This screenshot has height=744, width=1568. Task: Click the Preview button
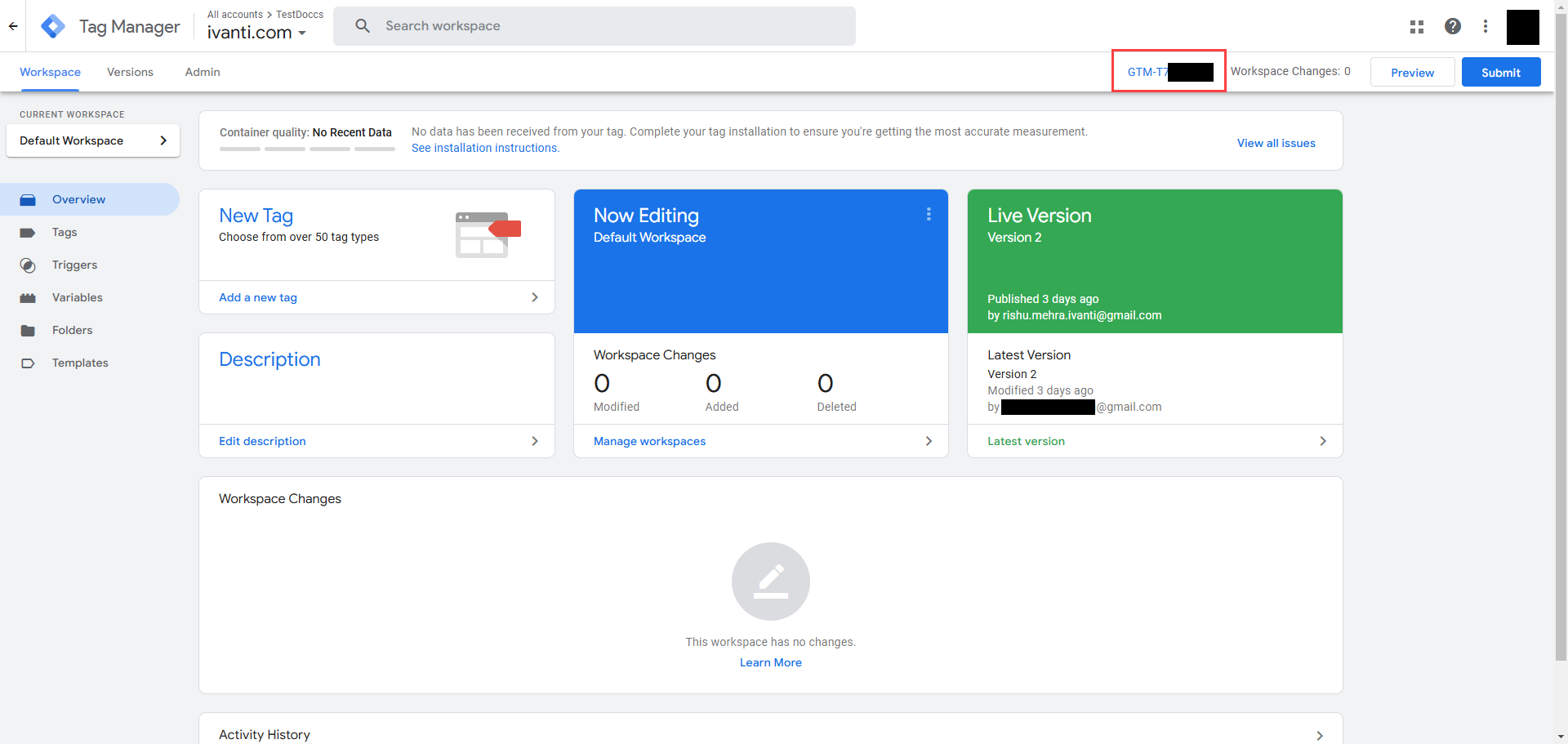pyautogui.click(x=1412, y=72)
